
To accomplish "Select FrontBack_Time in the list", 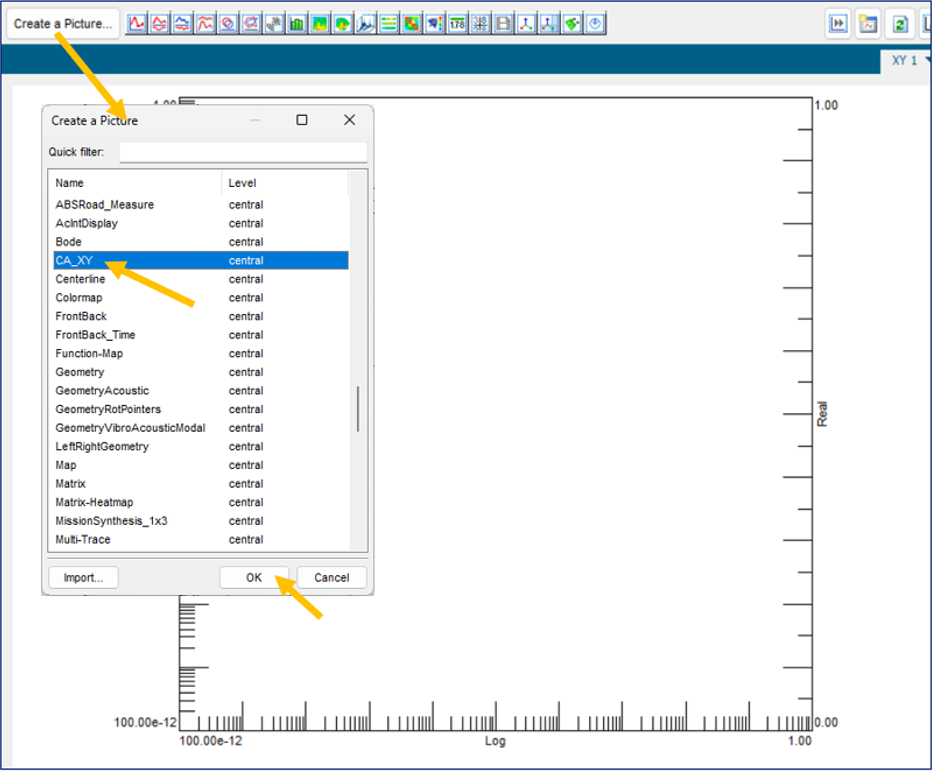I will pyautogui.click(x=201, y=335).
